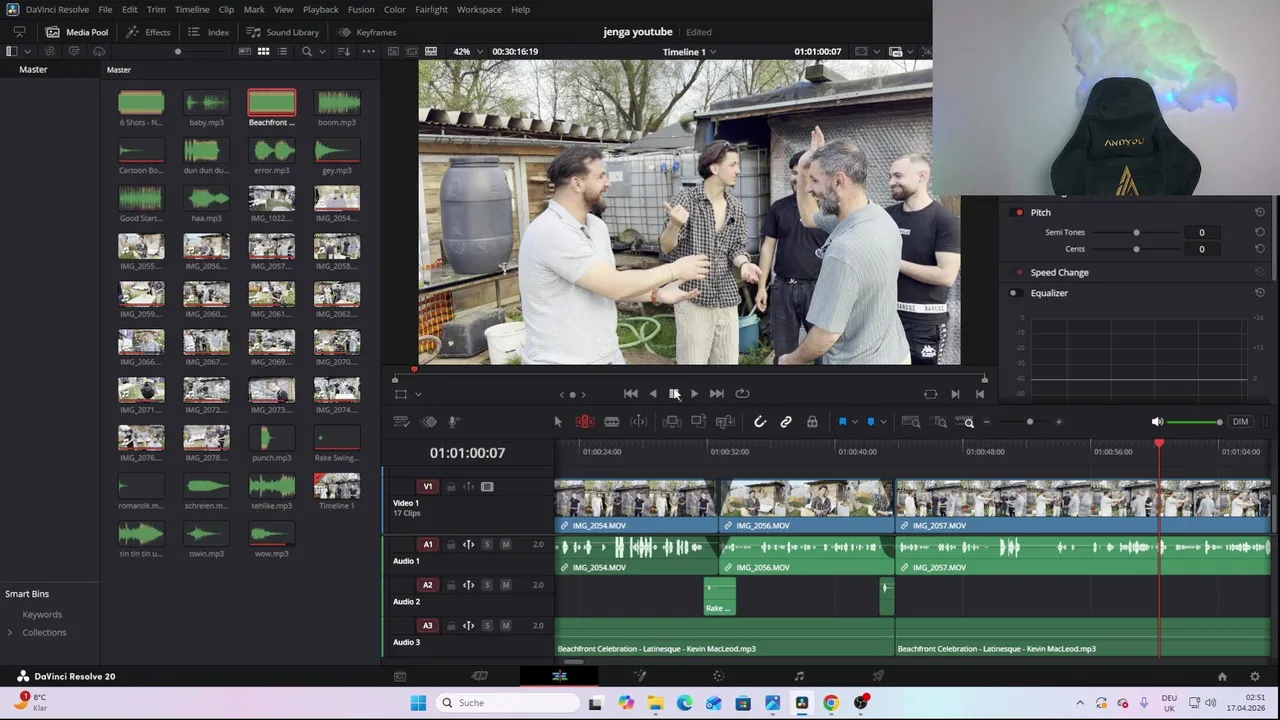Toggle the Media Pool panel button
1280x720 pixels.
point(77,32)
